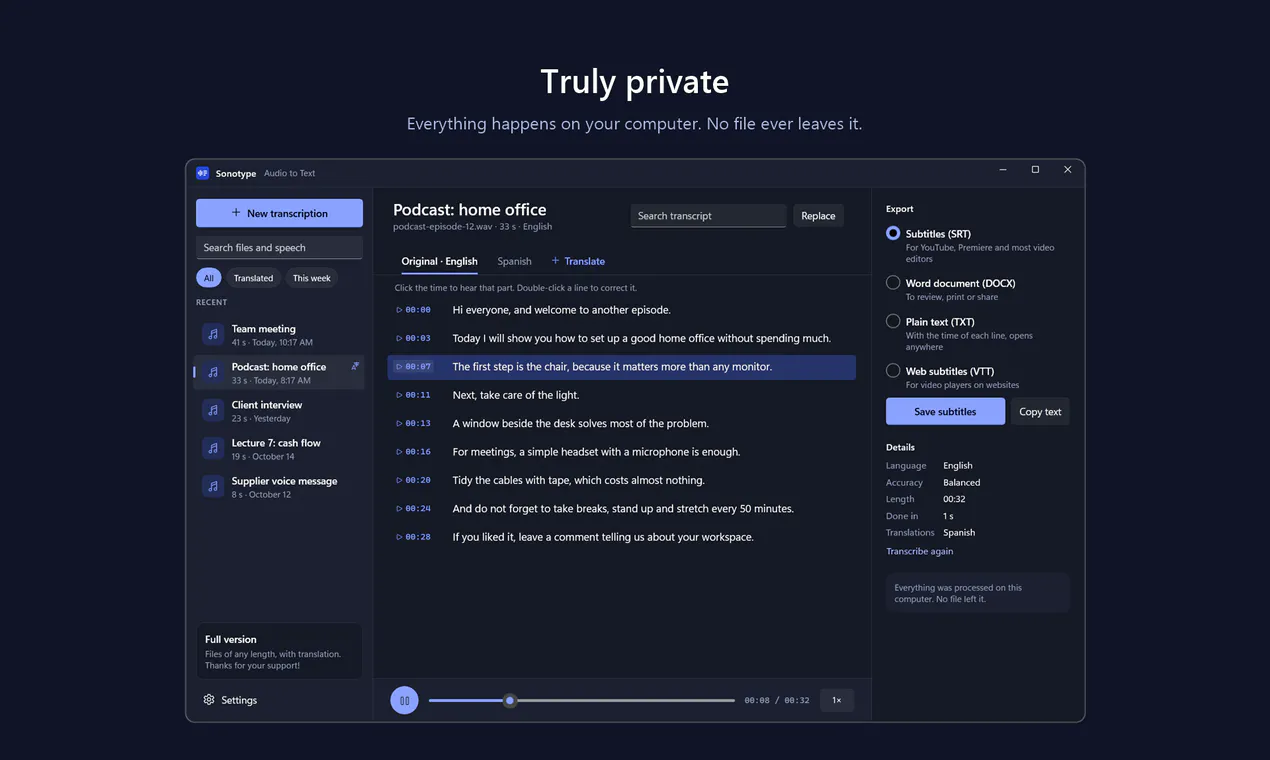The height and width of the screenshot is (760, 1270).
Task: Select the line "The first step is the chair"
Action: click(621, 367)
